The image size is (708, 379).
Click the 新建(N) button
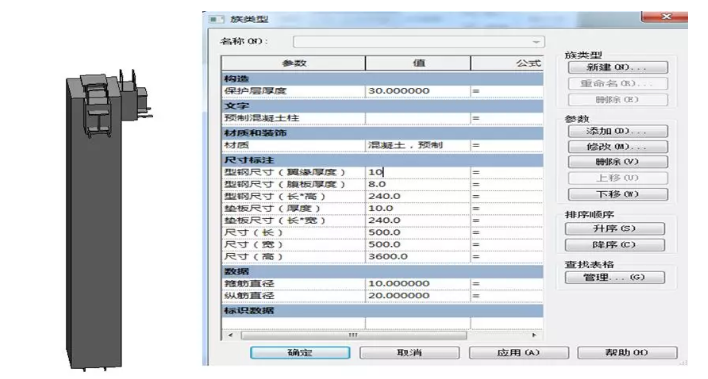click(x=618, y=68)
